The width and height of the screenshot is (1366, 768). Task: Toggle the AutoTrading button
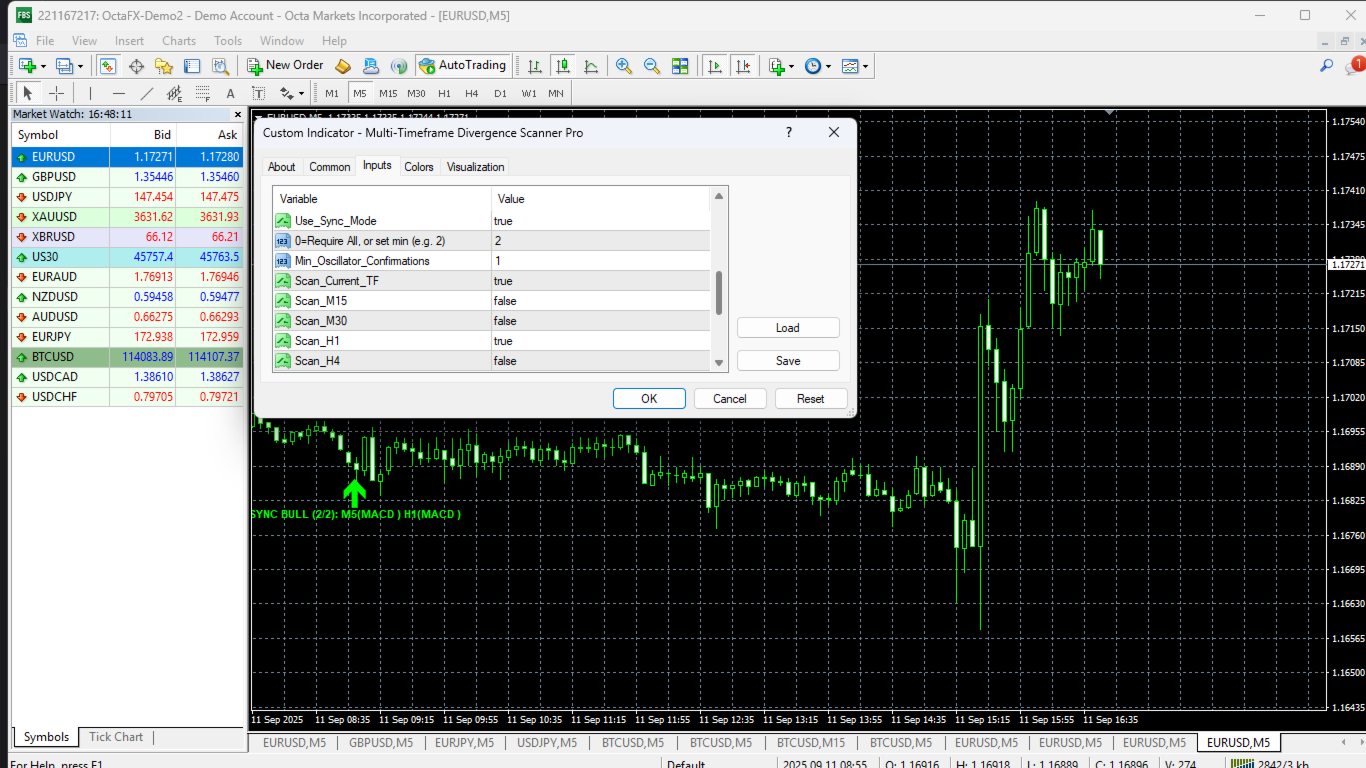(461, 66)
